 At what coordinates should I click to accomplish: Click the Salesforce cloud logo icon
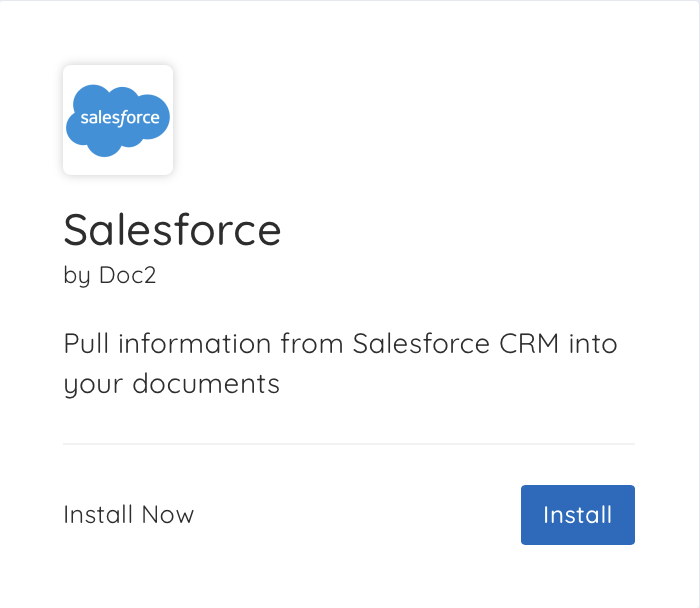click(x=118, y=121)
